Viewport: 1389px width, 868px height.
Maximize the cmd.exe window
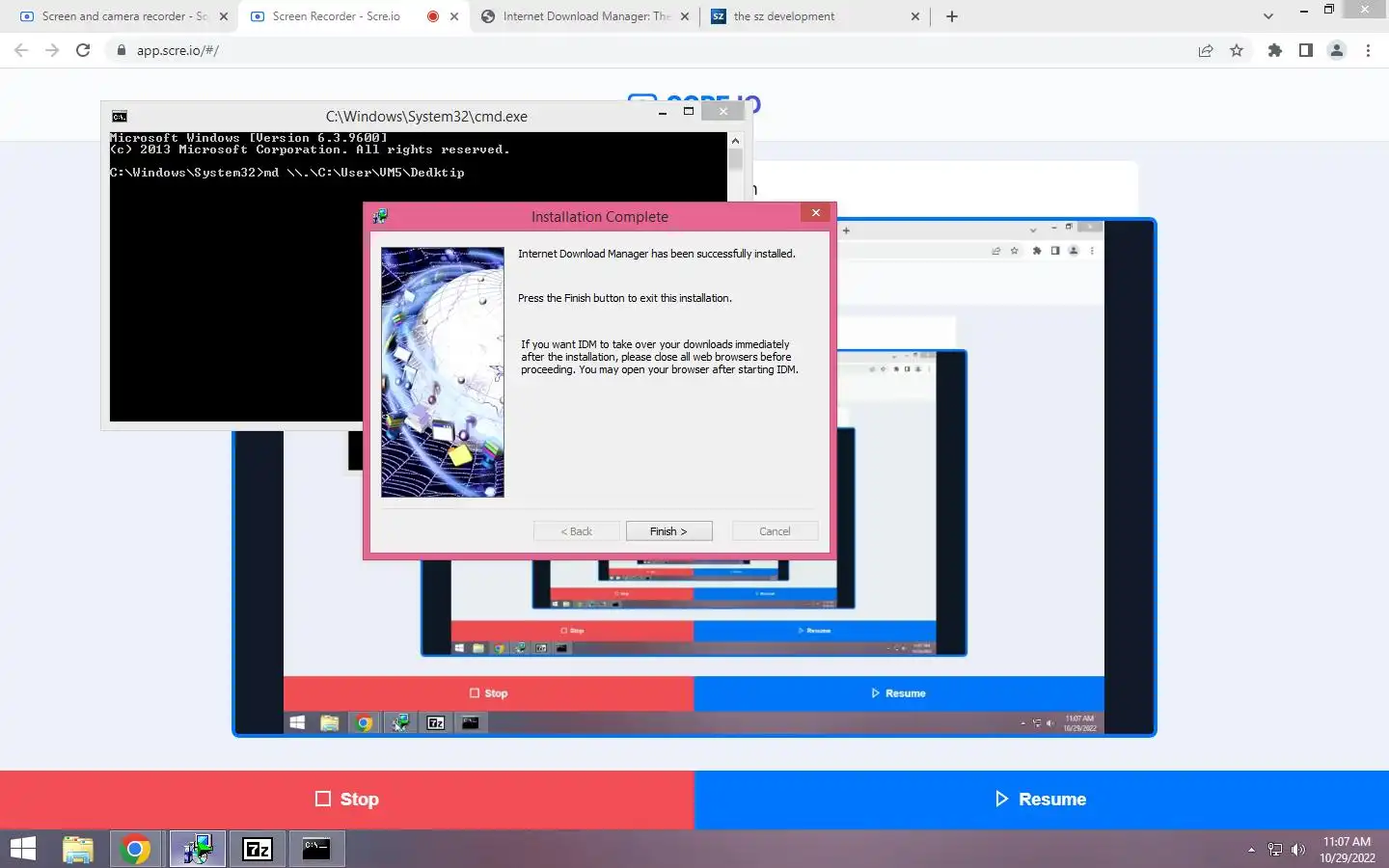pyautogui.click(x=689, y=112)
